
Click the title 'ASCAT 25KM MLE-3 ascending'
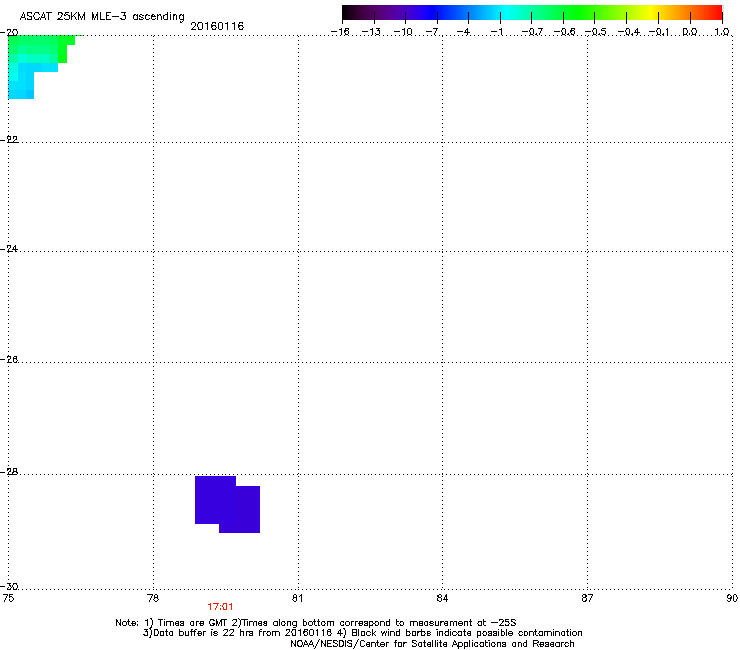pos(102,17)
